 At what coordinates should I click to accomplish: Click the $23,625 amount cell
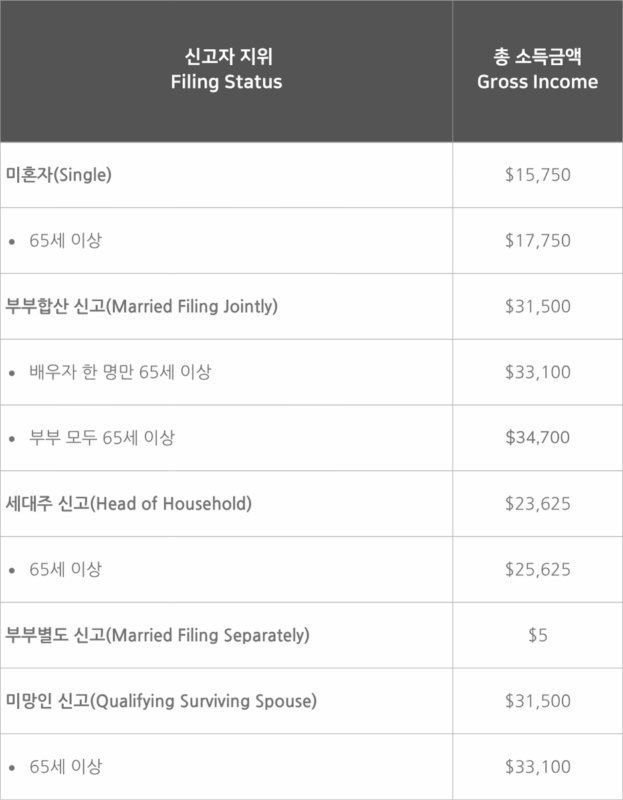537,504
